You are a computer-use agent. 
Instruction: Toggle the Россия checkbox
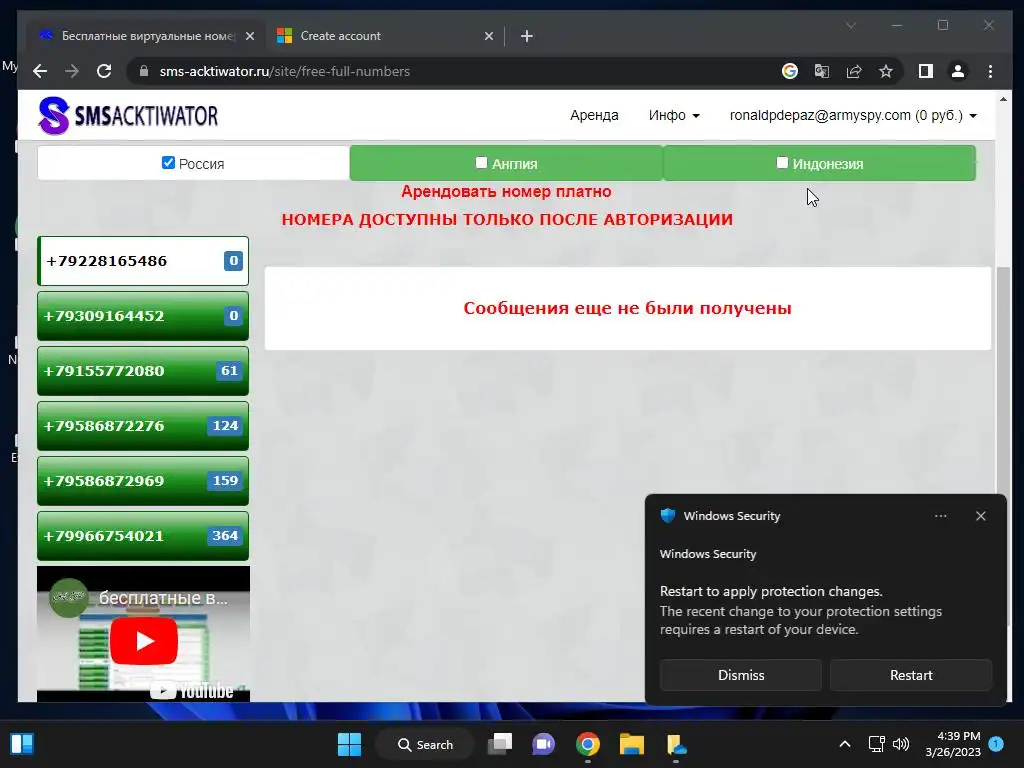click(168, 163)
